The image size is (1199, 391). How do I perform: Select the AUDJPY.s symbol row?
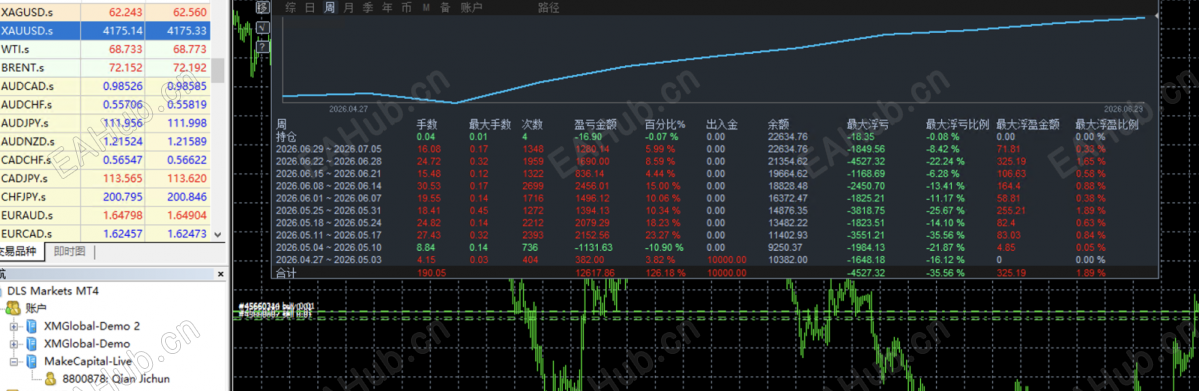[106, 122]
